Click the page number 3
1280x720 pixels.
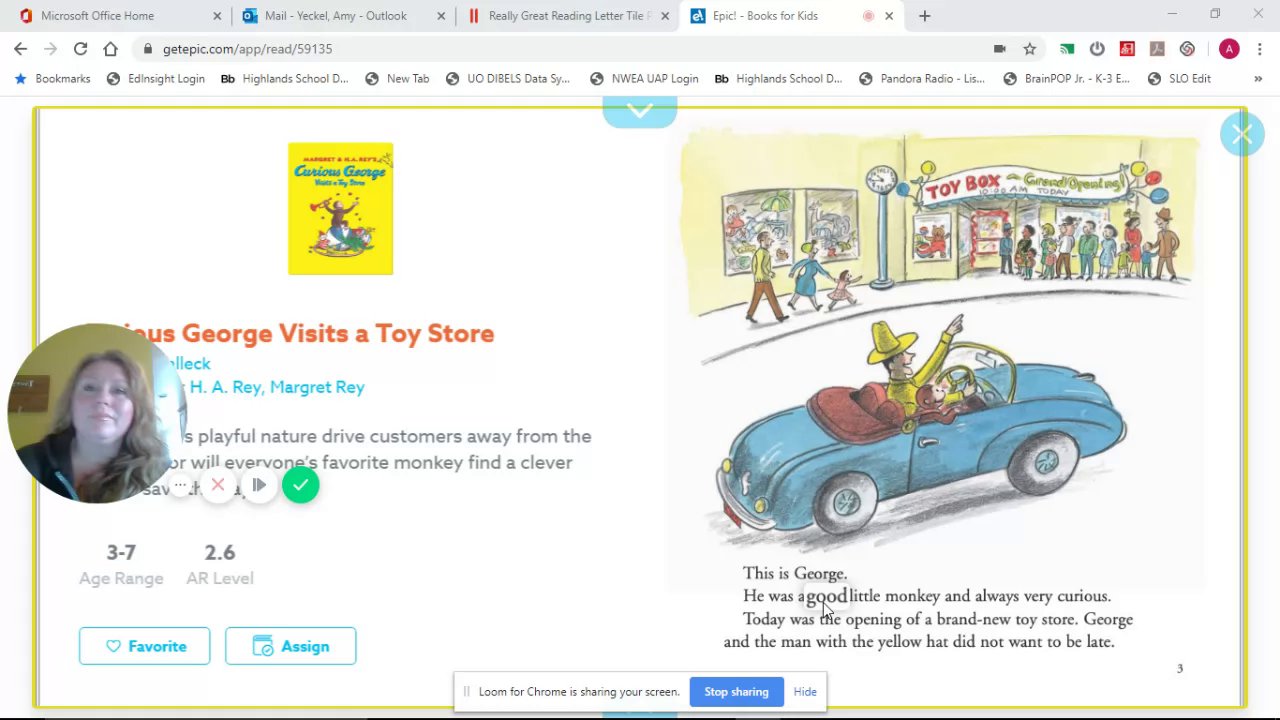(1180, 668)
